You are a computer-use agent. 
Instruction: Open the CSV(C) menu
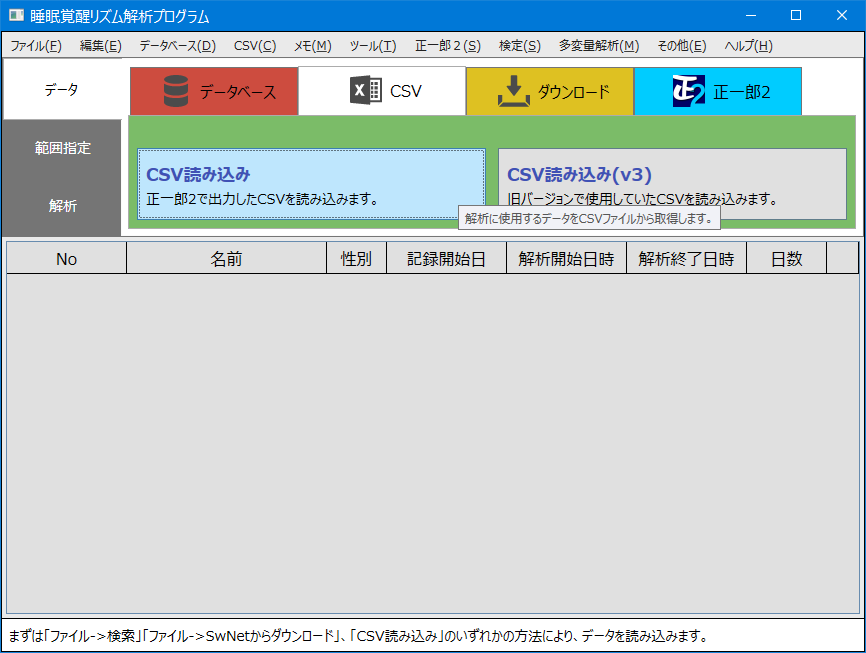click(x=255, y=46)
